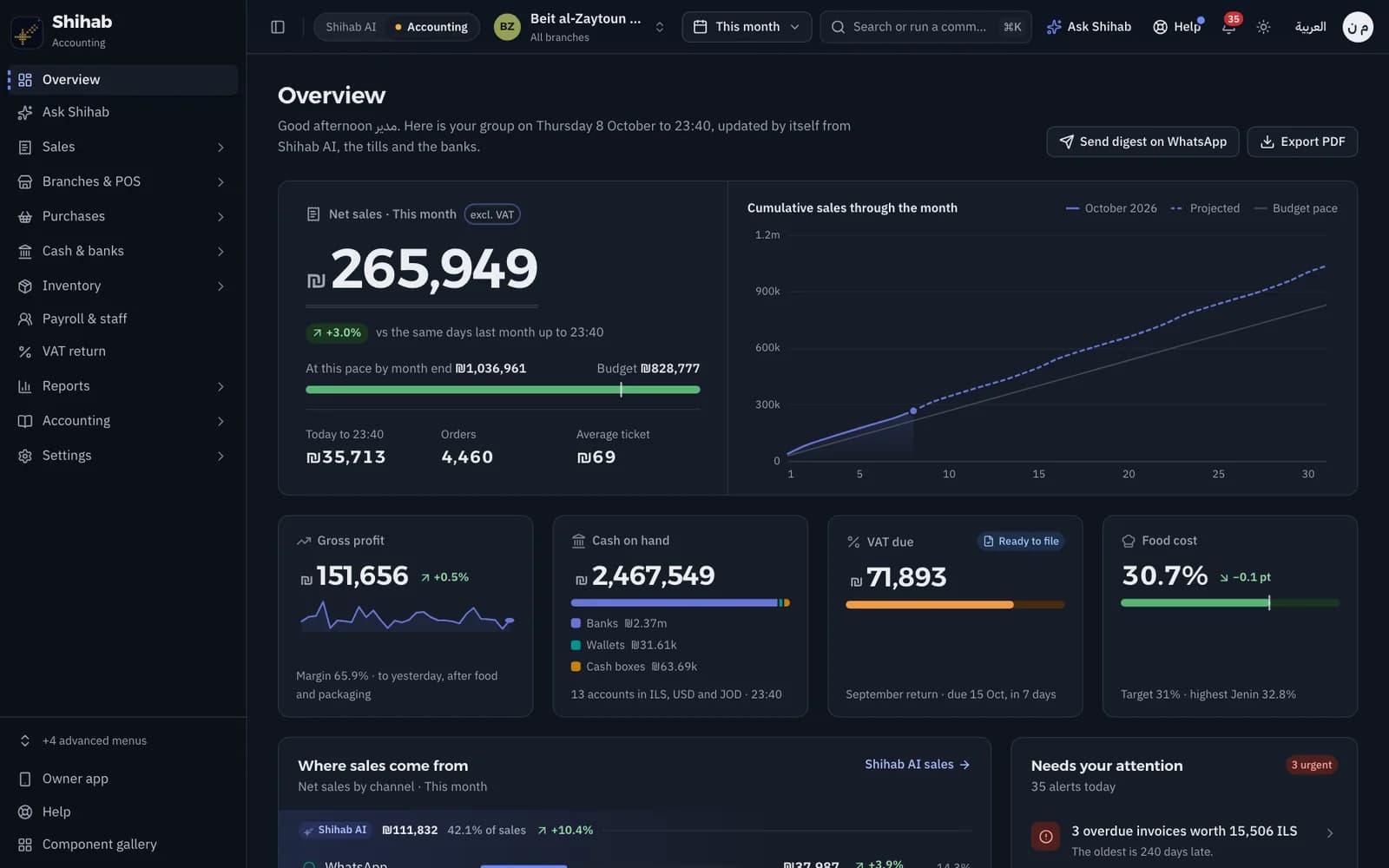
Task: Toggle the Budget pace legend
Action: (x=1295, y=208)
